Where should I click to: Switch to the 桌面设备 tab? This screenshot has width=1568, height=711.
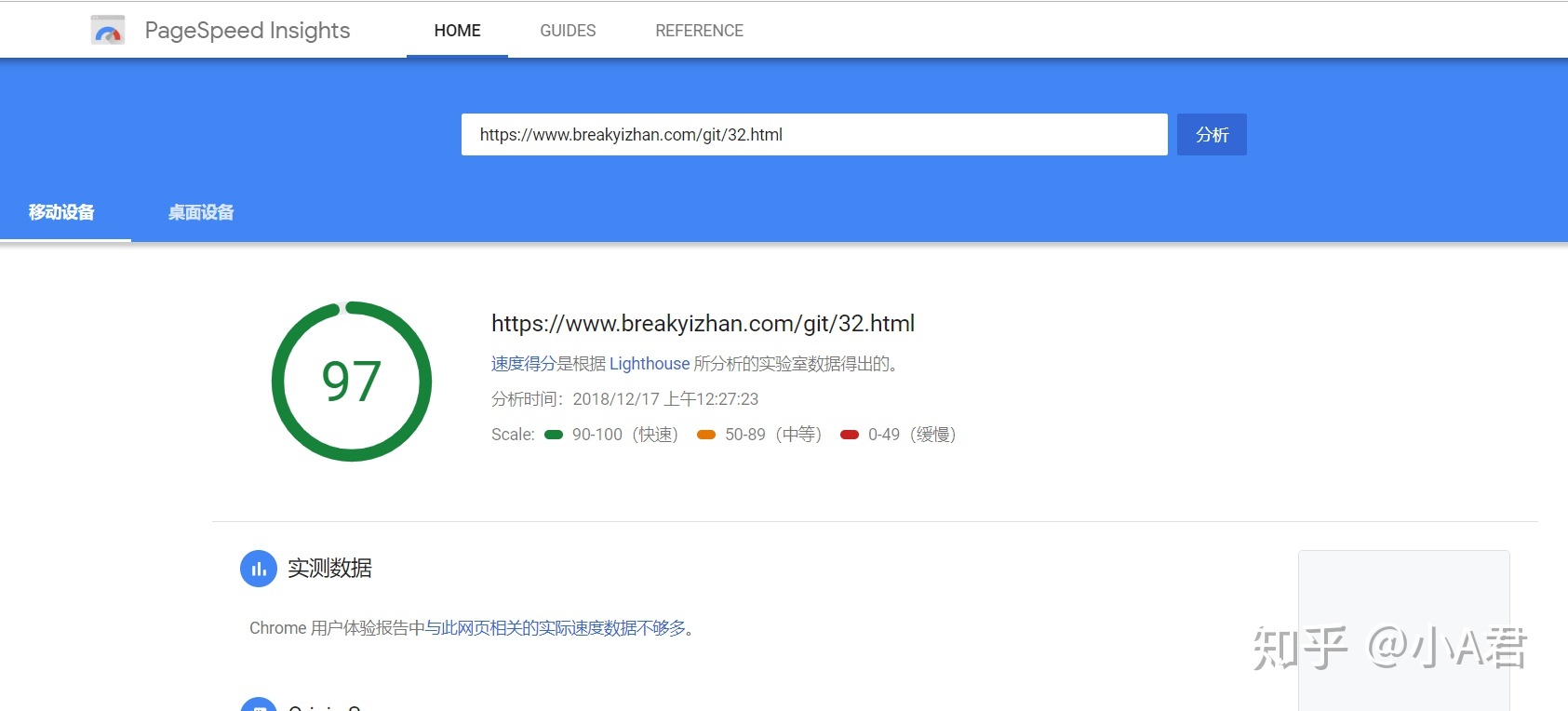click(x=201, y=212)
